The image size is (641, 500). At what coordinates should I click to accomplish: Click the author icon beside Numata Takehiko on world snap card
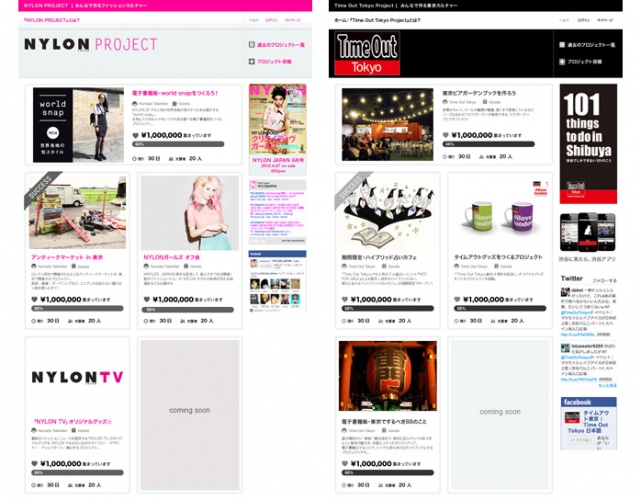pos(135,104)
